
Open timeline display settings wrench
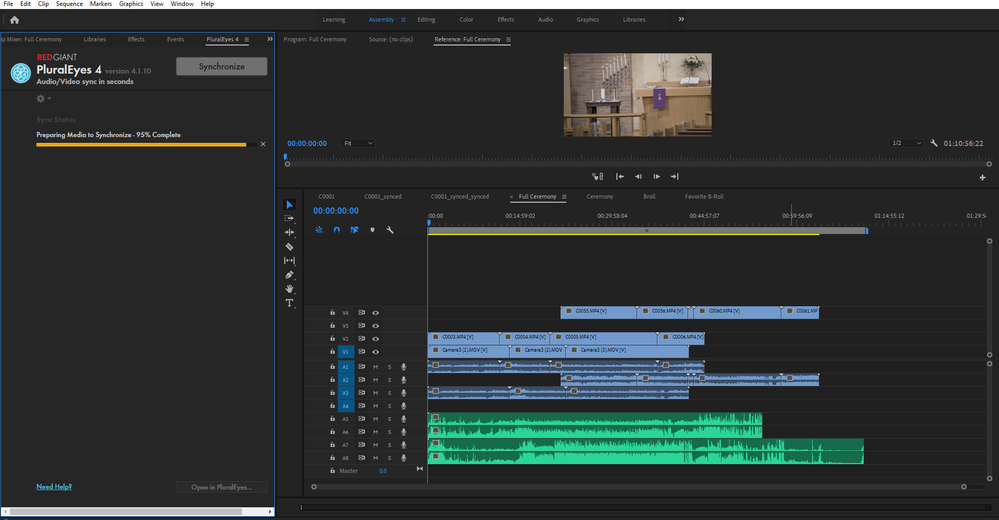(x=390, y=230)
